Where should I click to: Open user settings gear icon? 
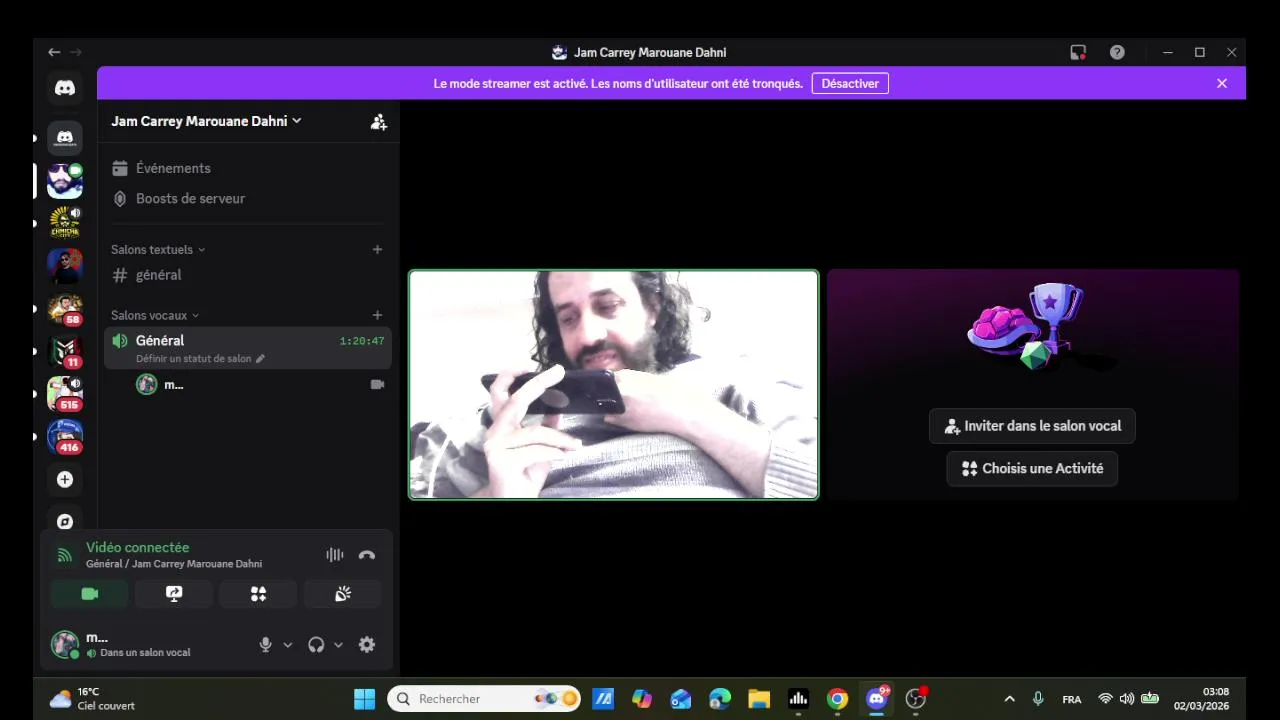point(367,645)
